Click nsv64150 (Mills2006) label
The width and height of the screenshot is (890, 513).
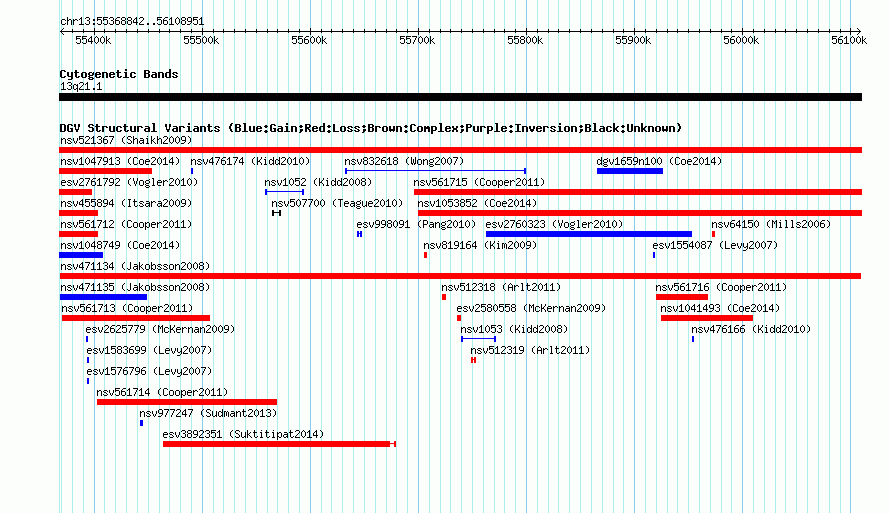(771, 224)
